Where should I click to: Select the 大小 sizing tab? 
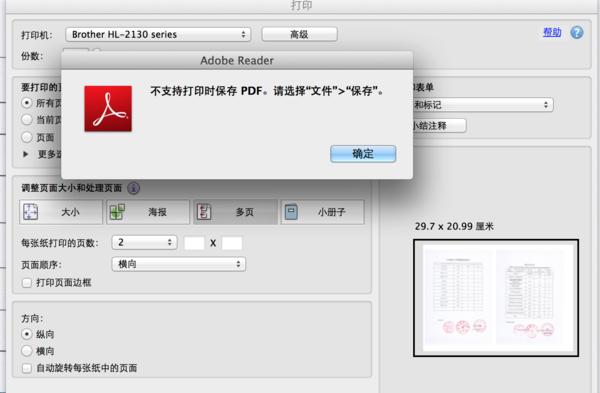61,212
